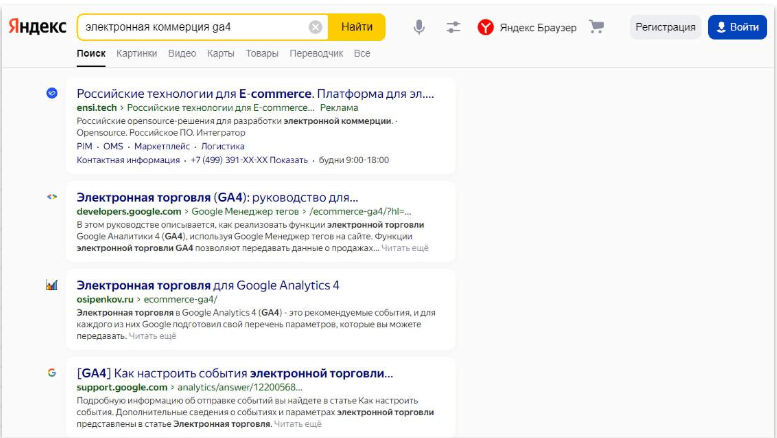Switch to the Видео tab
Screen dimensions: 777x438
pyautogui.click(x=182, y=54)
